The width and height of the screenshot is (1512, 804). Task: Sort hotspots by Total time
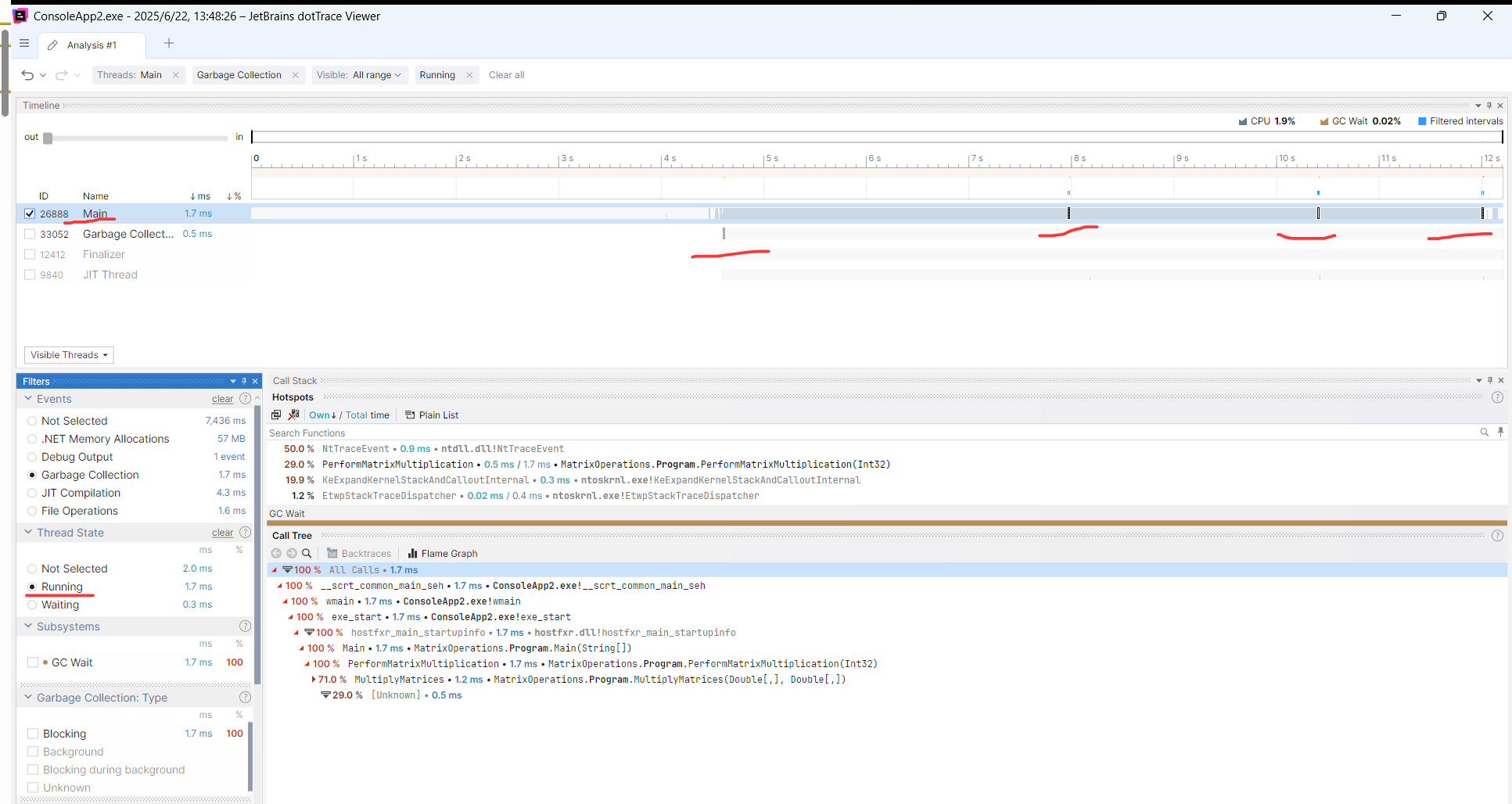[367, 415]
